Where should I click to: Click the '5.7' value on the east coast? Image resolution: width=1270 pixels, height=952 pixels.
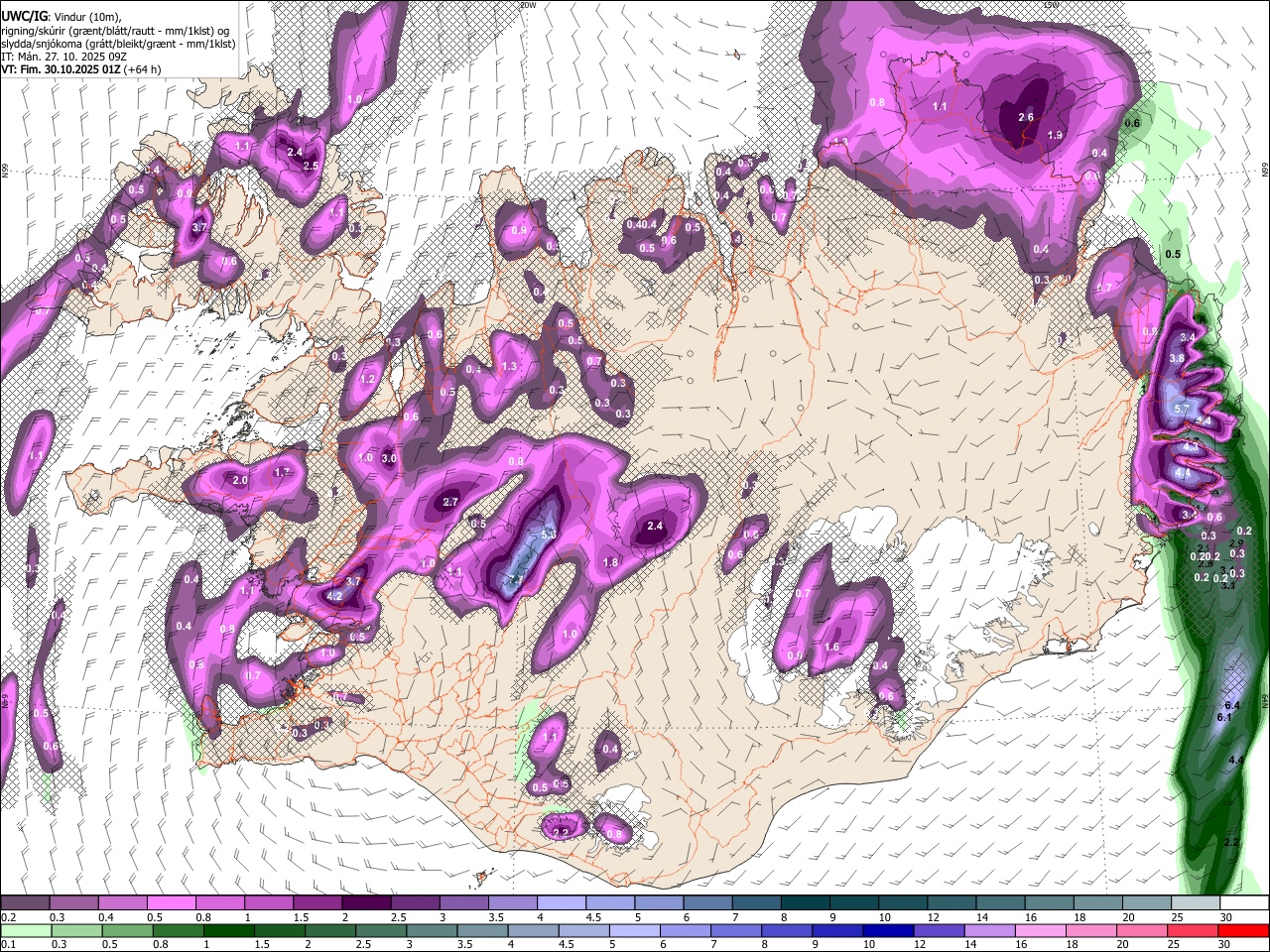coord(1182,409)
